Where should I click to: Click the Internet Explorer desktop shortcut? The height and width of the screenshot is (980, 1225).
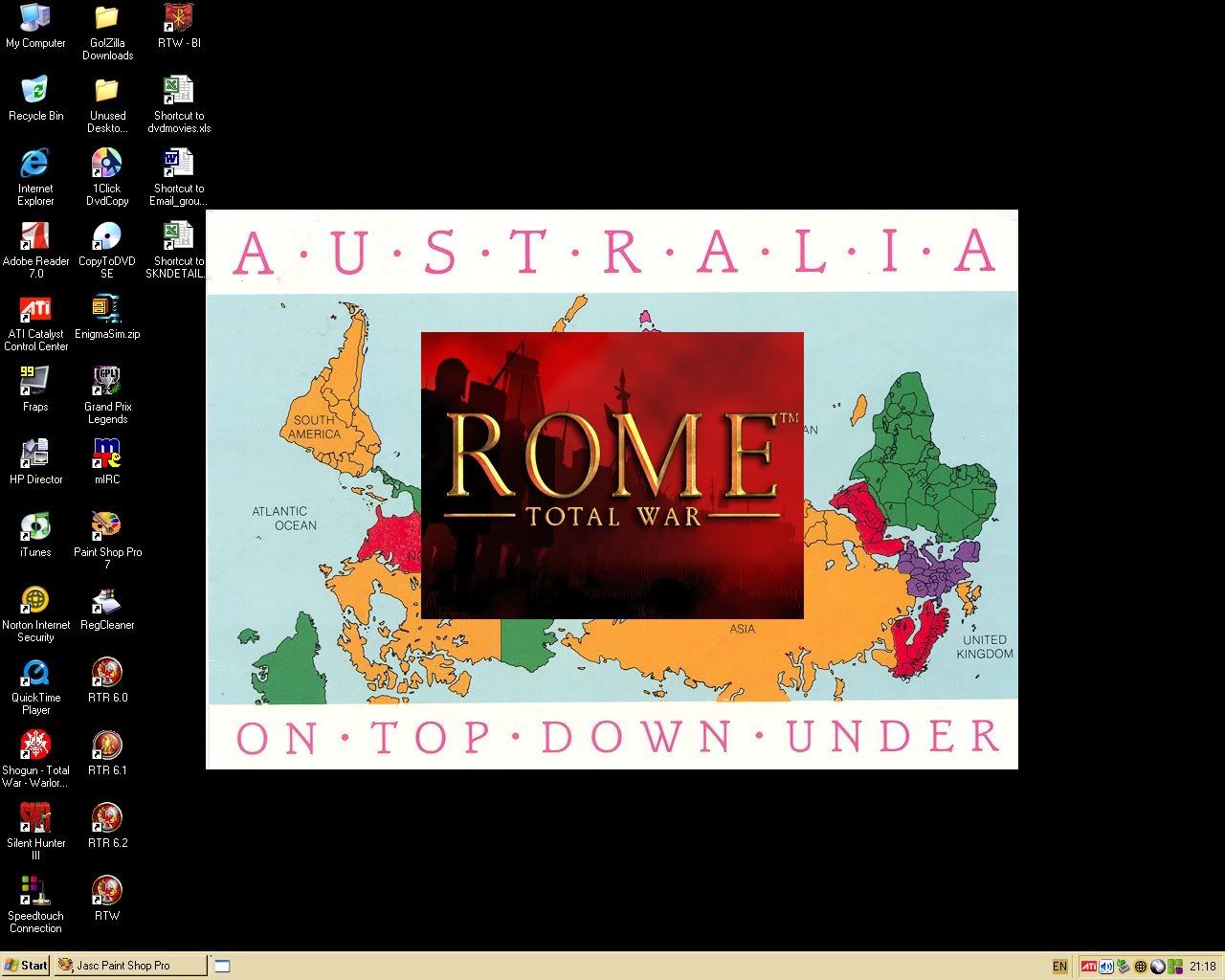(35, 164)
